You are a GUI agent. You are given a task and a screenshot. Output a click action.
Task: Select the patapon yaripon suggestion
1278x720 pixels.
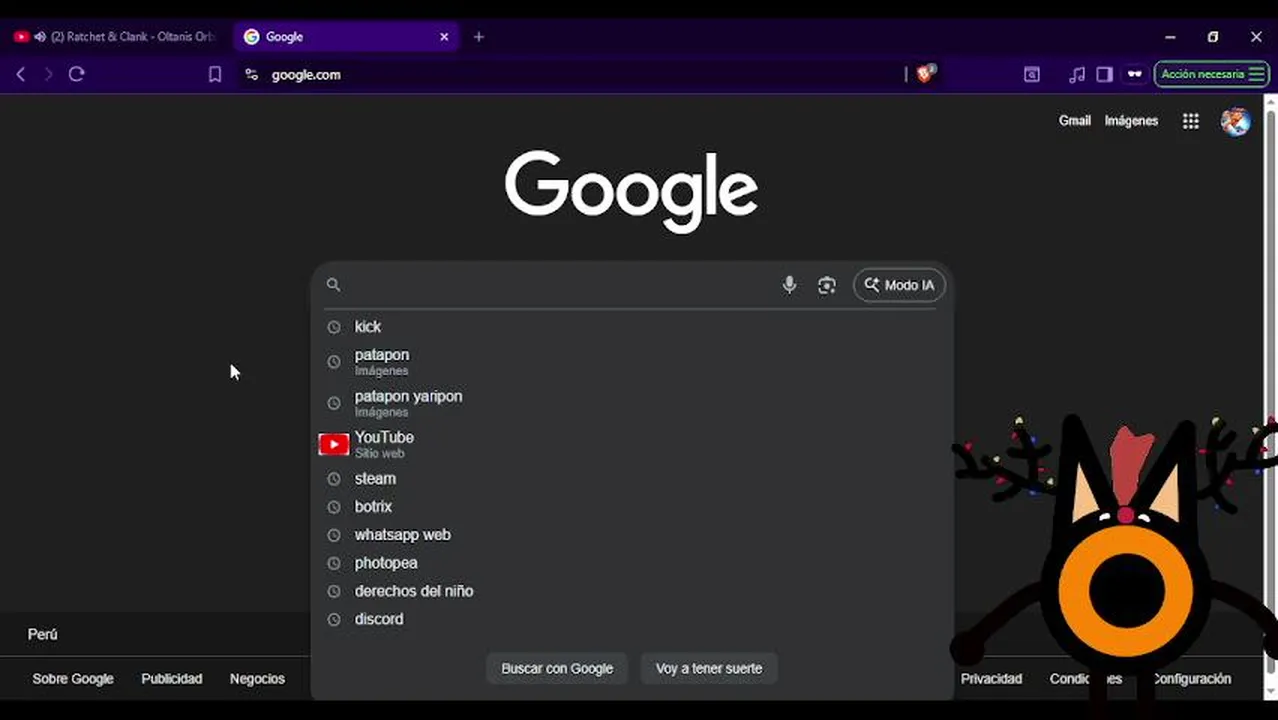(x=632, y=403)
